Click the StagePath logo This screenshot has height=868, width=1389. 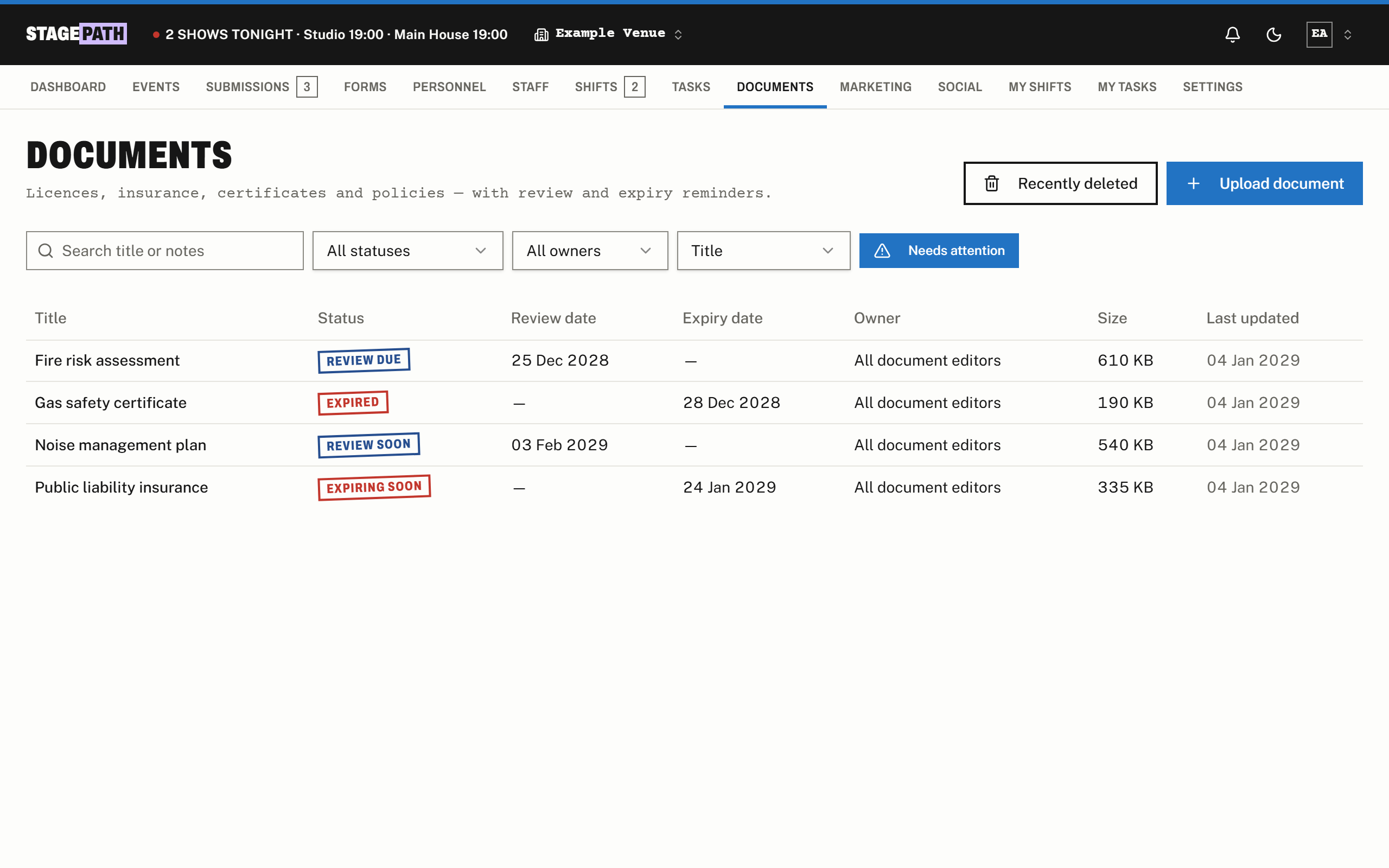(77, 34)
